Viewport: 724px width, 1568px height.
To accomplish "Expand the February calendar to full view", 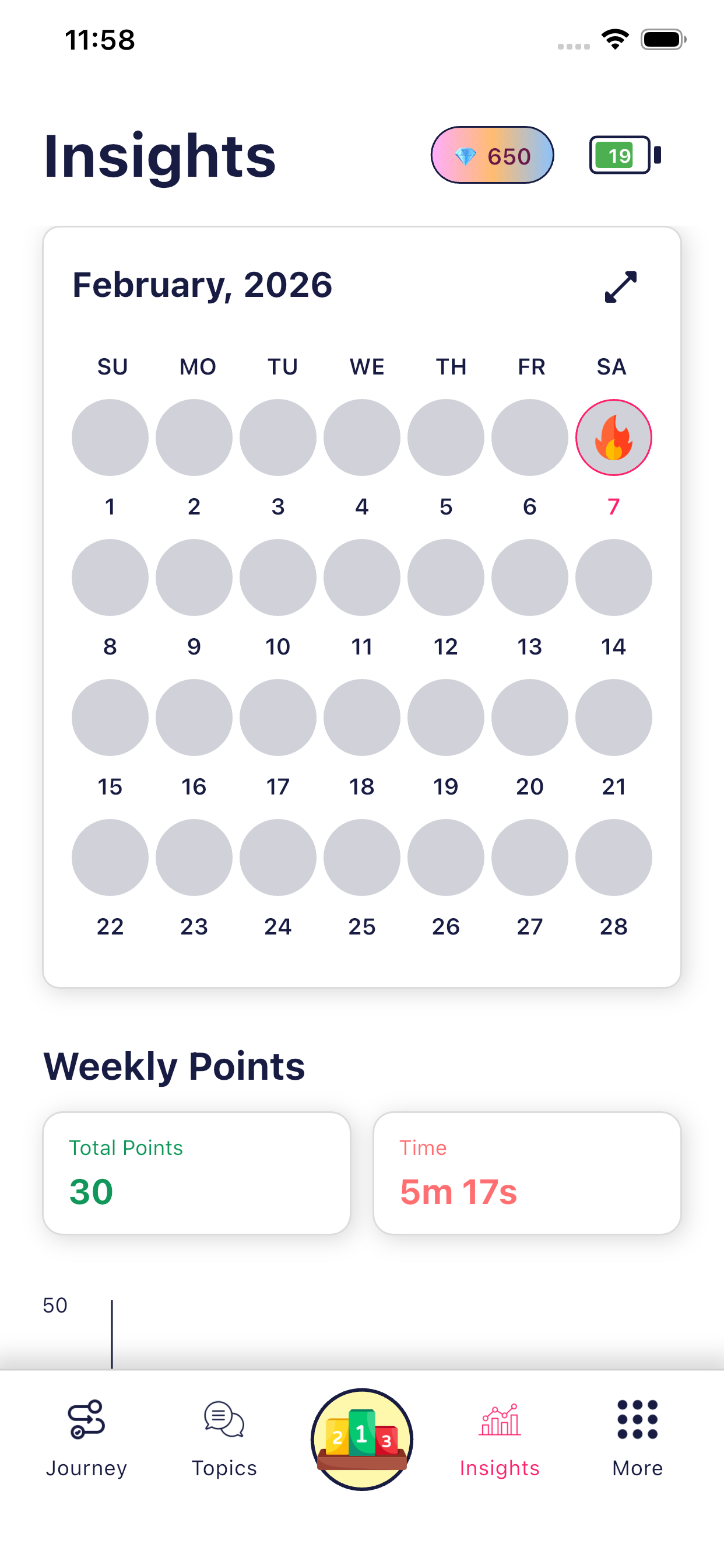I will [x=620, y=286].
